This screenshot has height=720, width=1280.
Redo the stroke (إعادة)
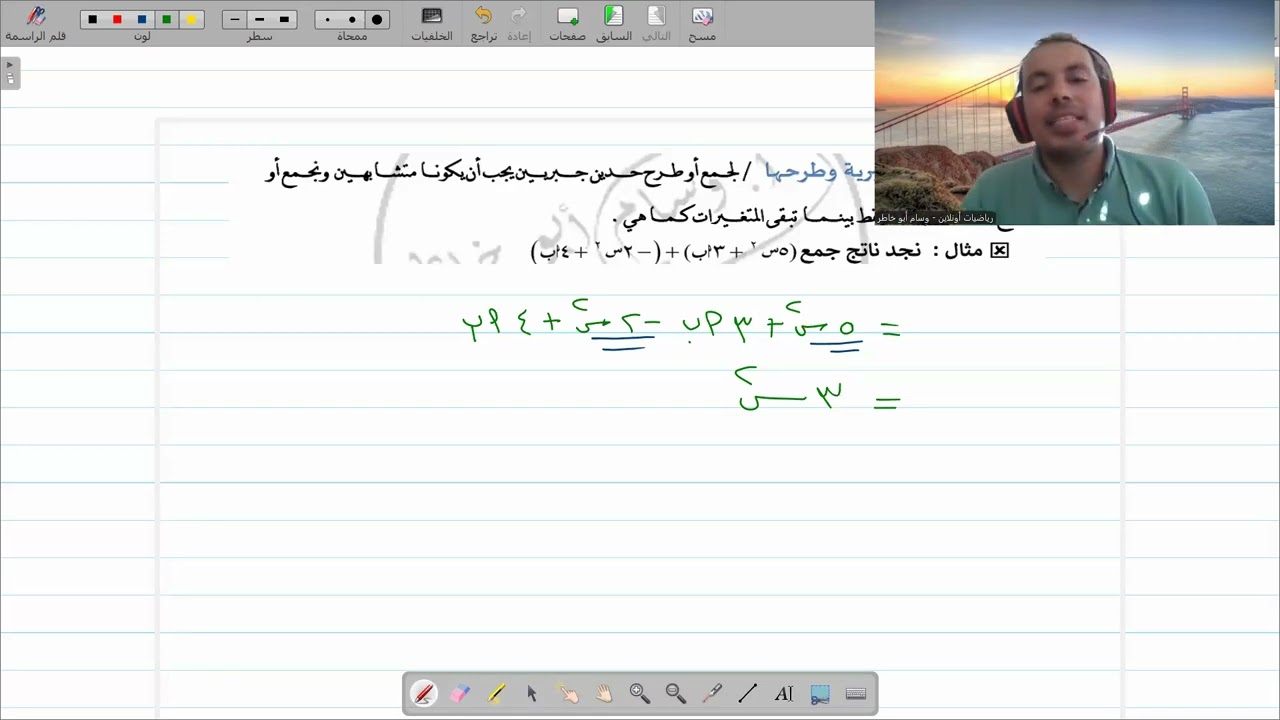(x=518, y=23)
